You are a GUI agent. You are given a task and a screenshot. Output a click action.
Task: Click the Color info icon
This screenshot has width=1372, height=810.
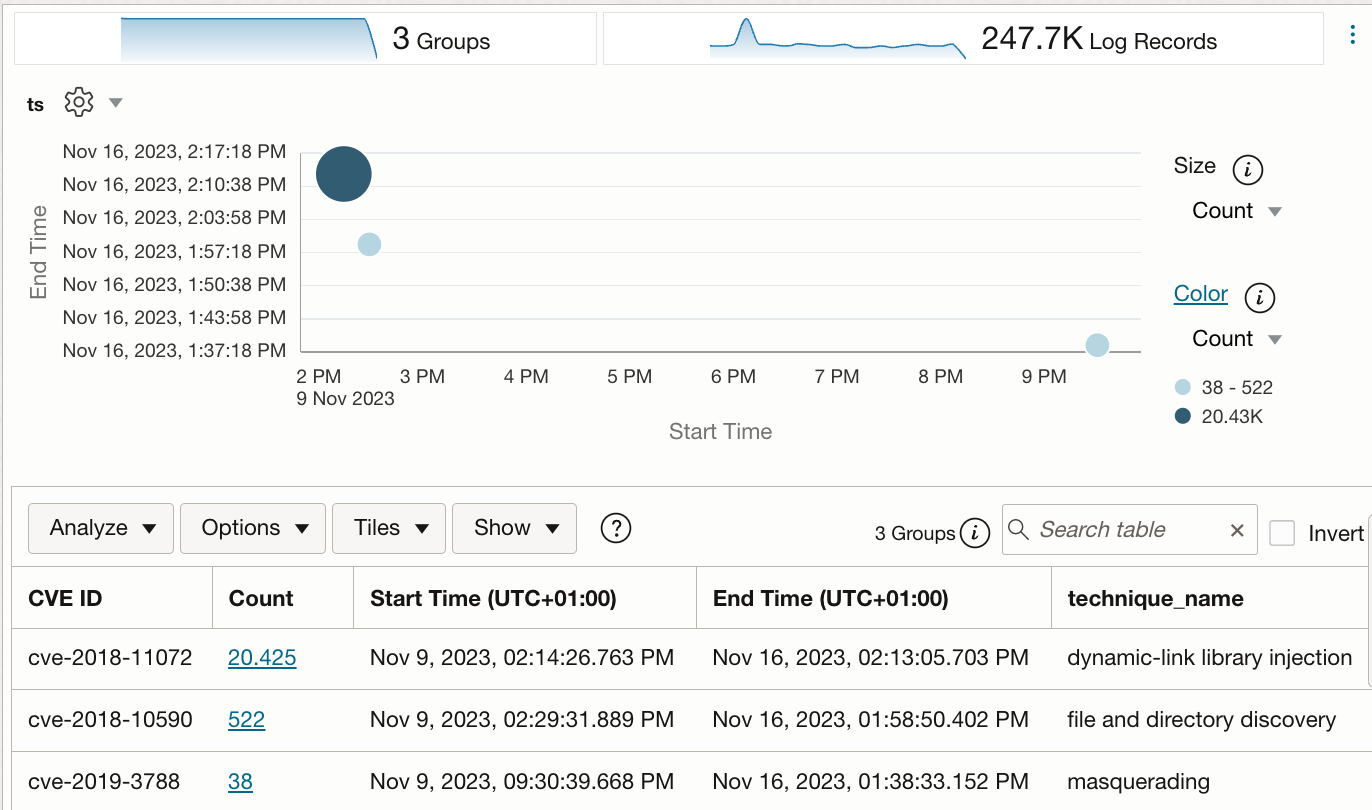coord(1259,297)
